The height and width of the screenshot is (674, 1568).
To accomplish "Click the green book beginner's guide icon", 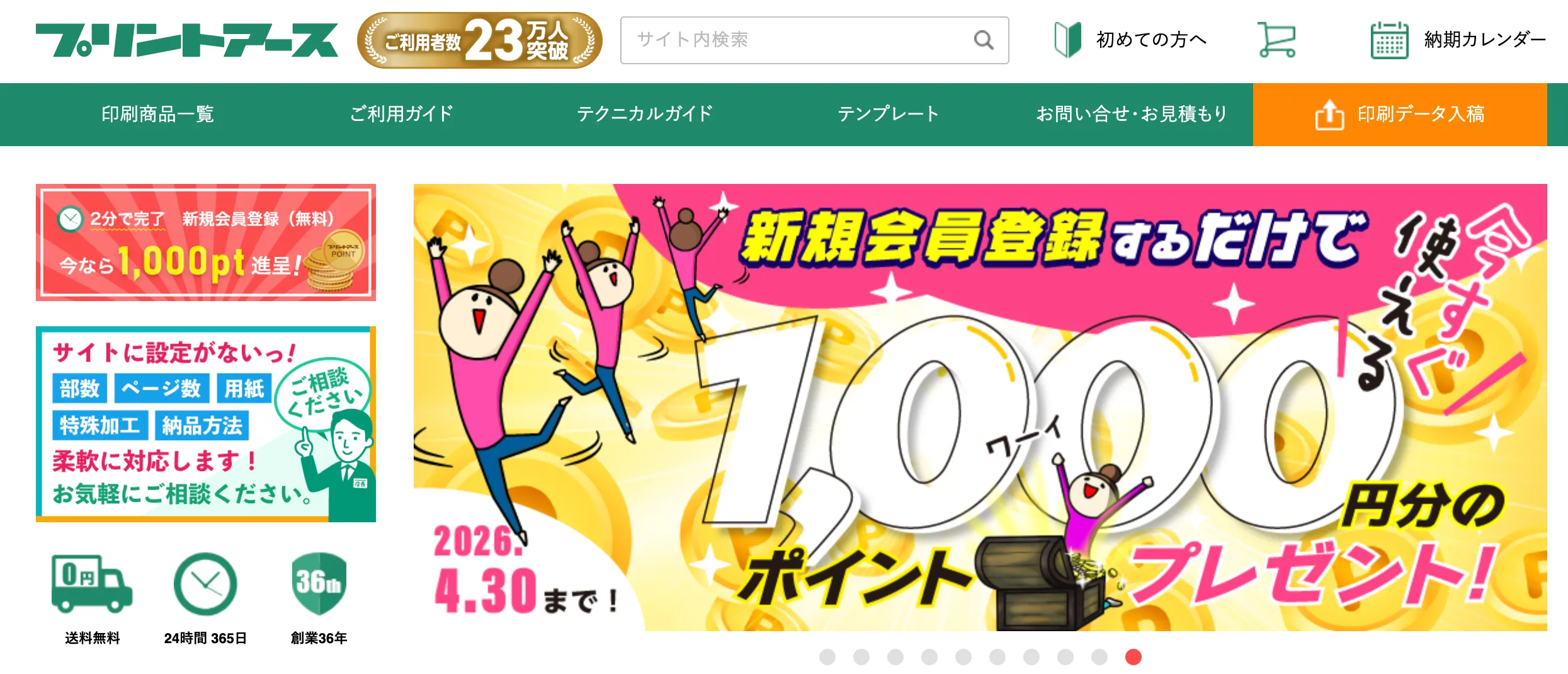I will click(1067, 40).
